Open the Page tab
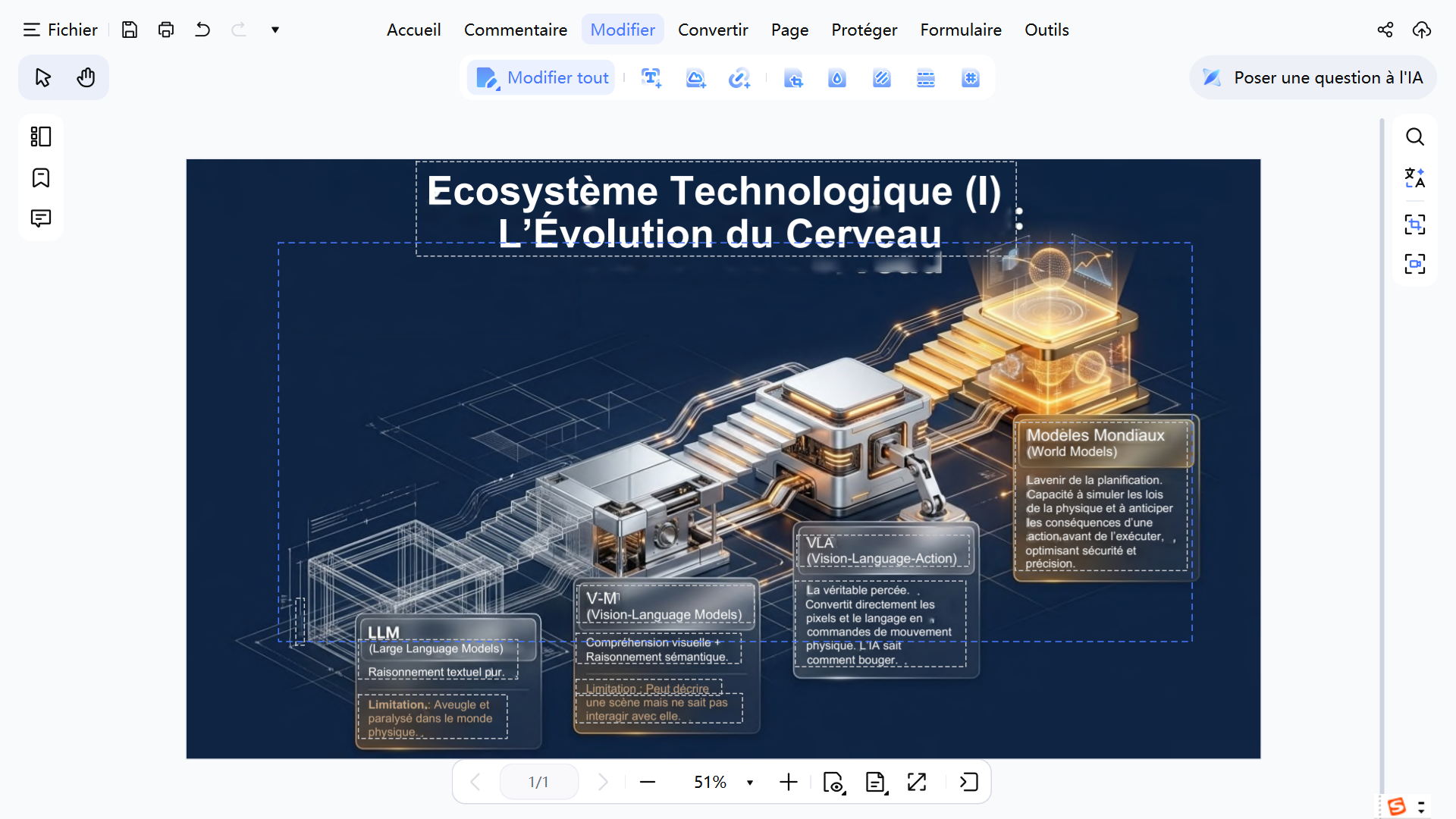Screen dimensions: 1456x819 point(789,30)
